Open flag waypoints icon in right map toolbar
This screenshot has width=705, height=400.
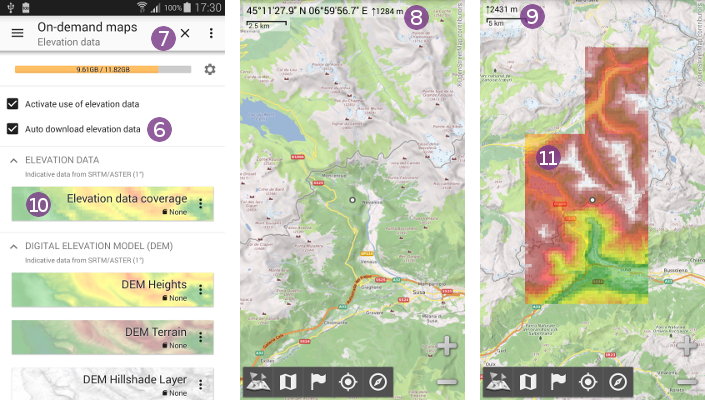pyautogui.click(x=558, y=382)
